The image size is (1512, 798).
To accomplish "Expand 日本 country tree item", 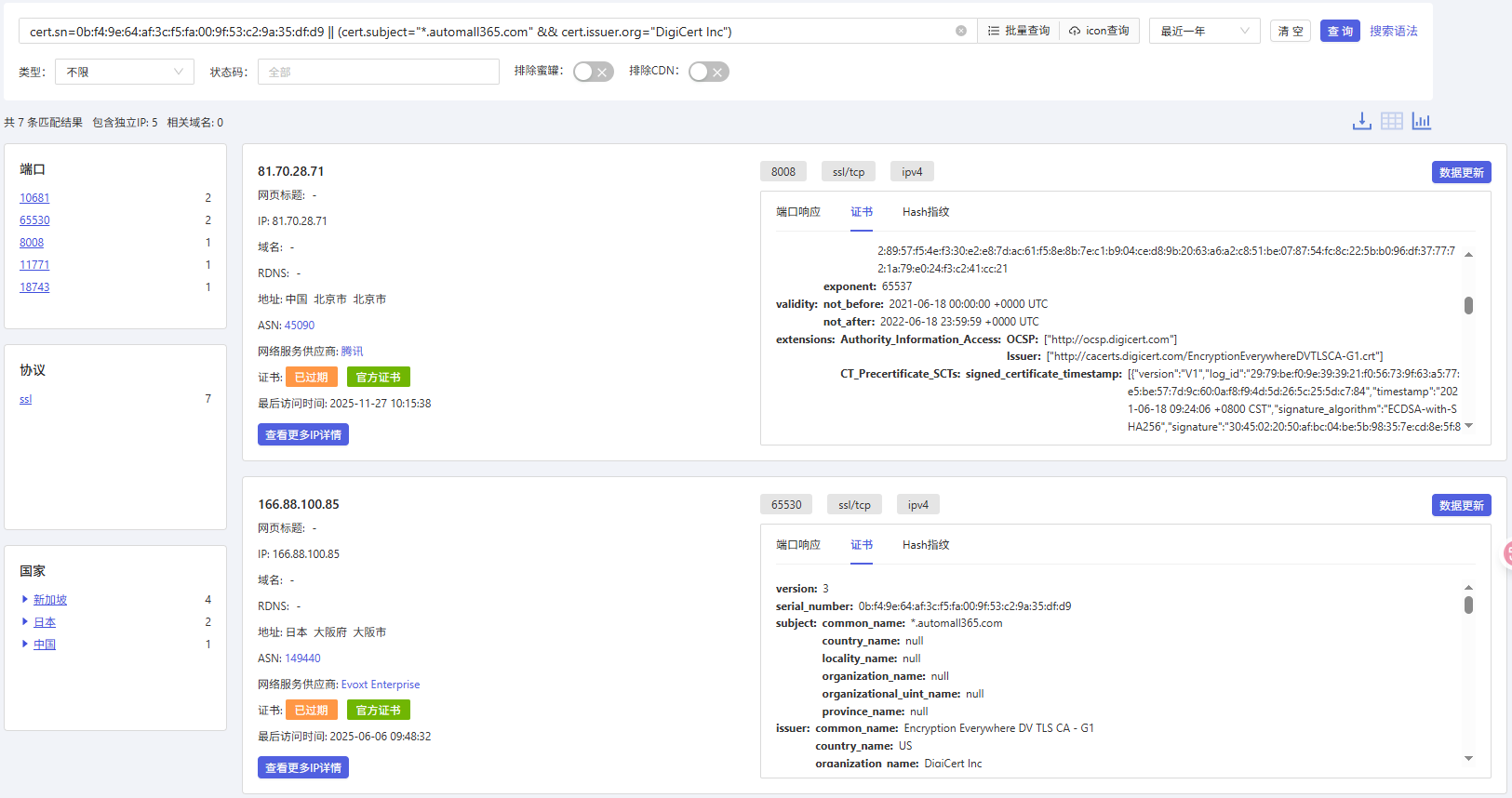I will click(24, 621).
